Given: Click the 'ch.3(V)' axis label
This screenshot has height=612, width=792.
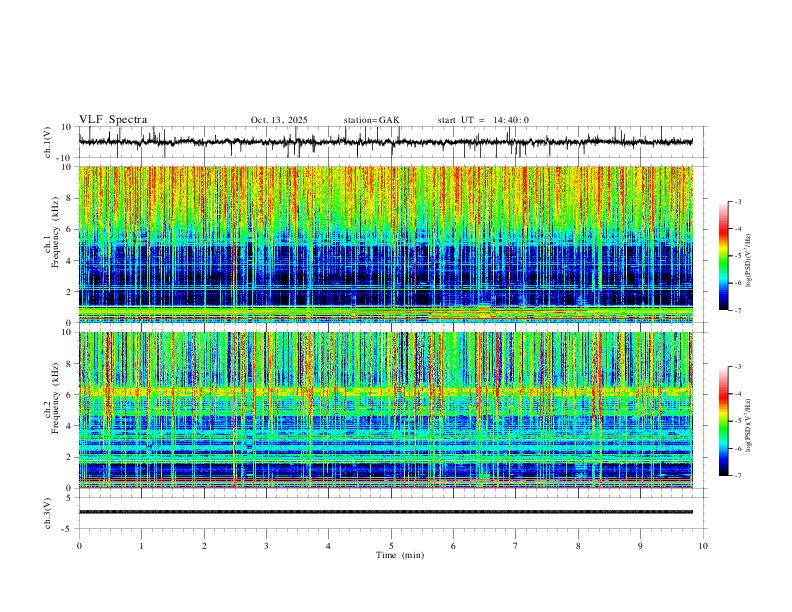Looking at the screenshot, I should (48, 513).
